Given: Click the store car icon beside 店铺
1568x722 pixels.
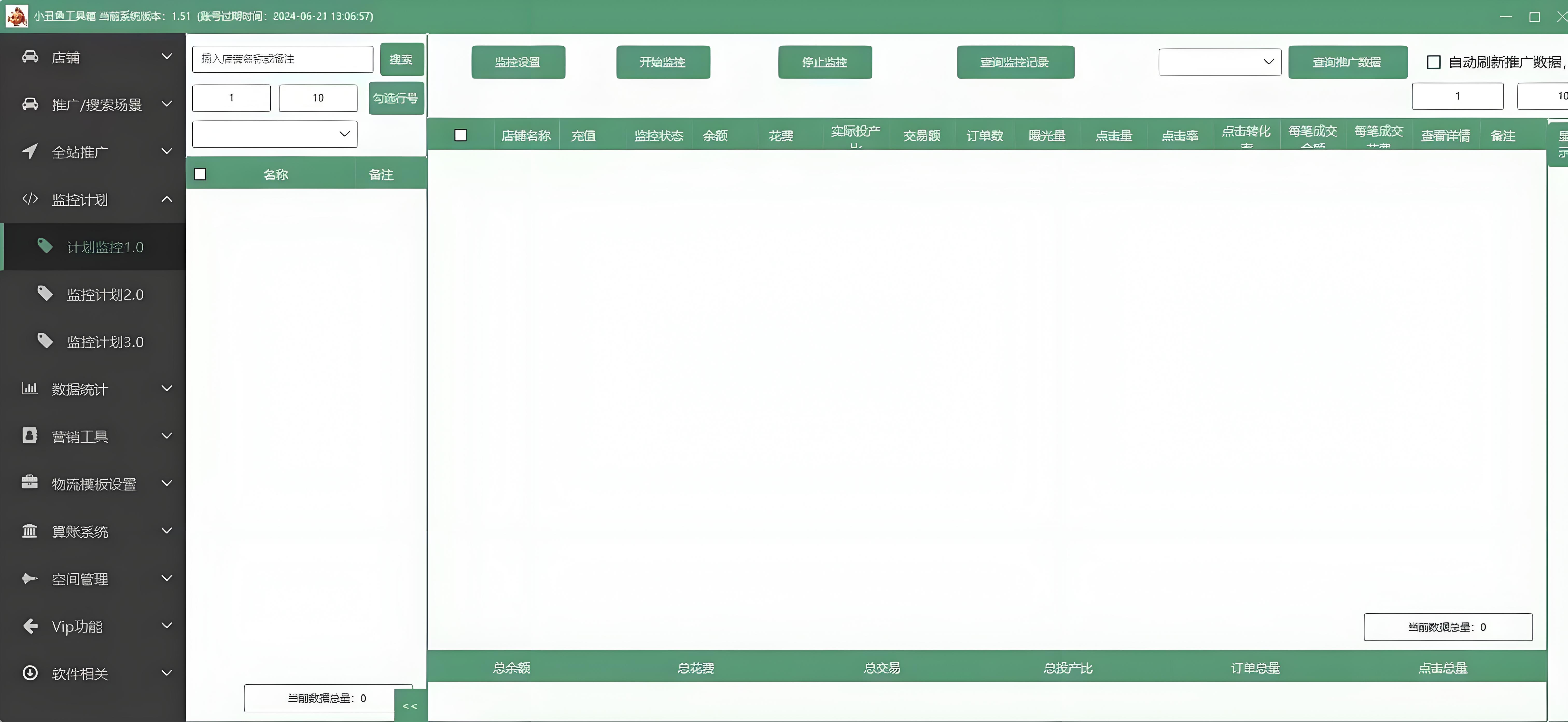Looking at the screenshot, I should (x=30, y=57).
